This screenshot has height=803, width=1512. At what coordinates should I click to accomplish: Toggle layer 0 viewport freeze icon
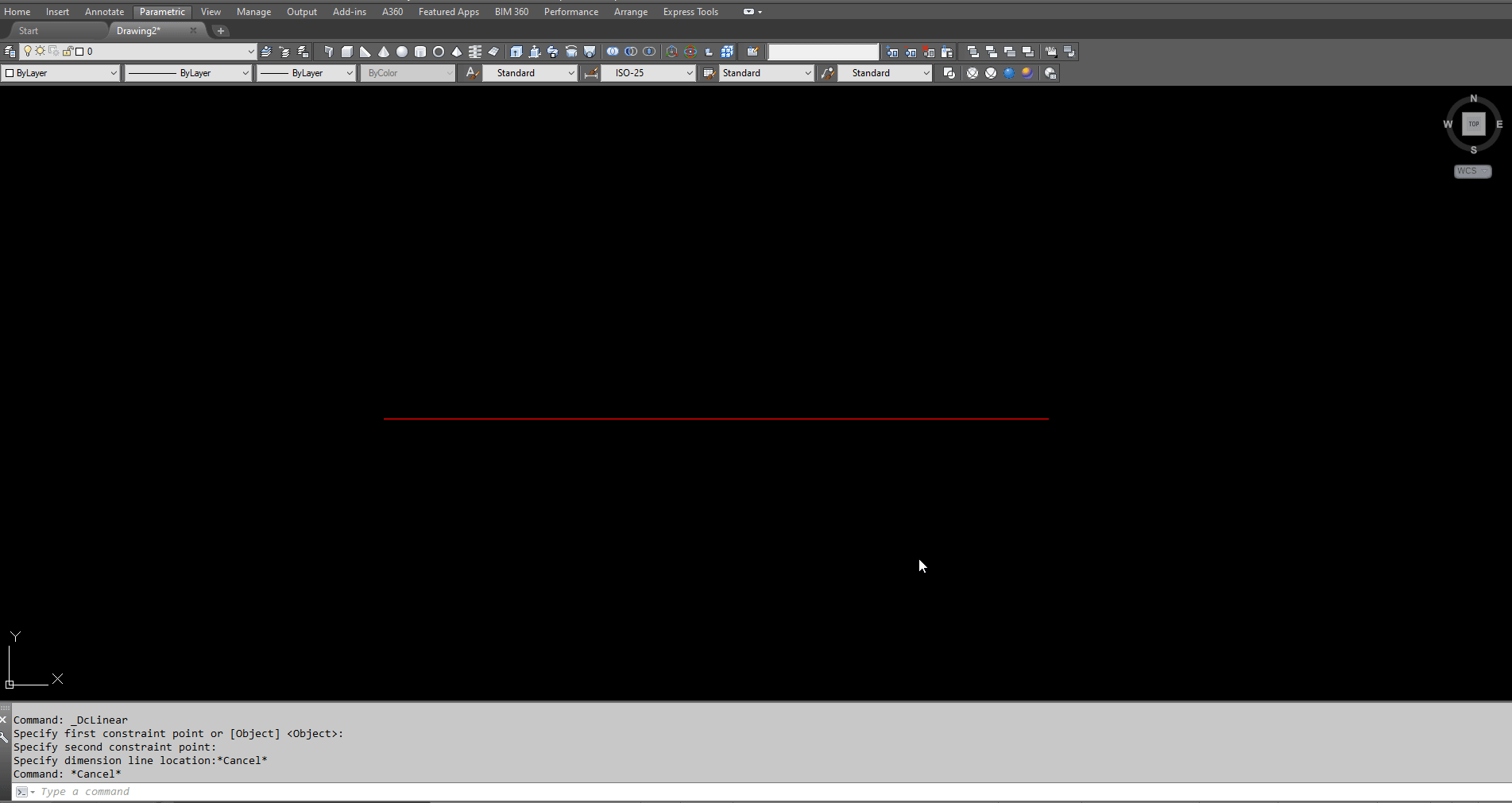54,52
